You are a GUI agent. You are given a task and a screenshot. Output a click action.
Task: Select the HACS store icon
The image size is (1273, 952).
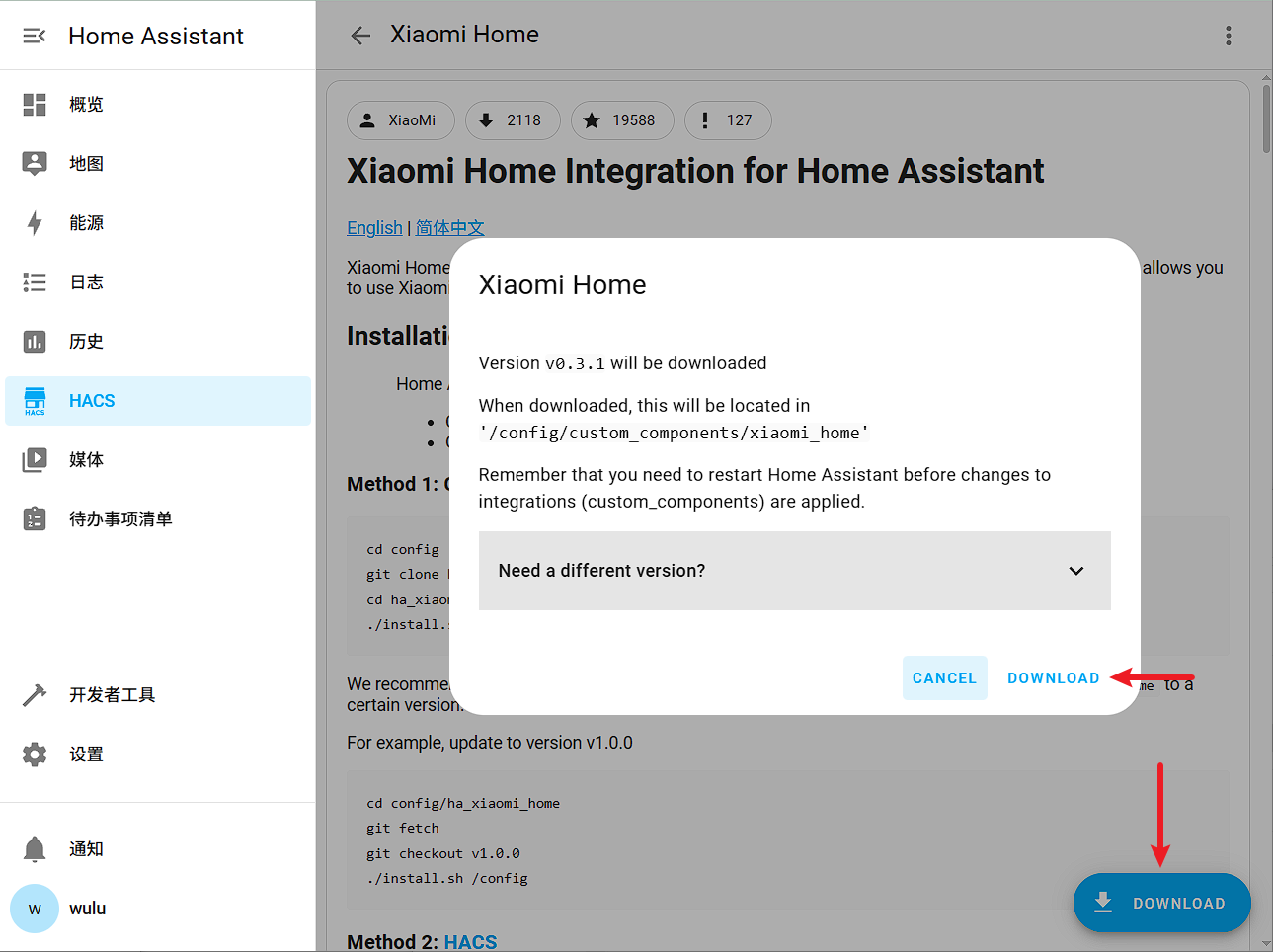tap(35, 401)
